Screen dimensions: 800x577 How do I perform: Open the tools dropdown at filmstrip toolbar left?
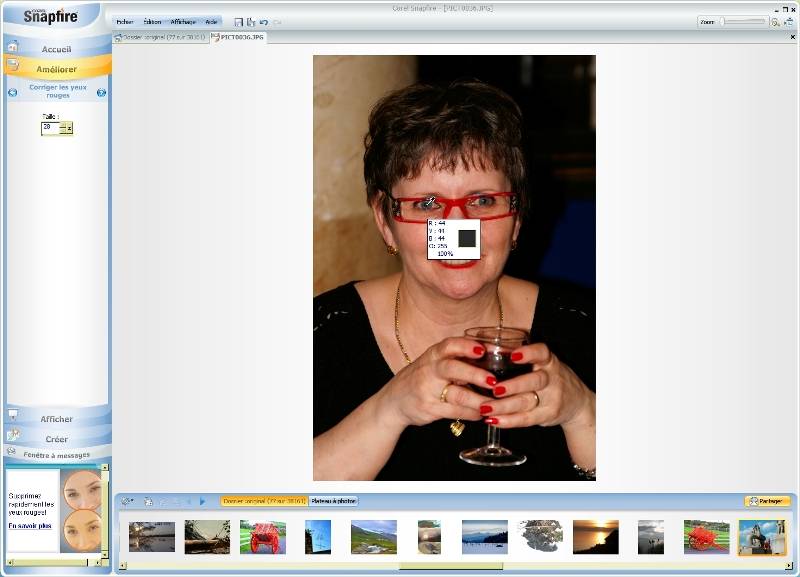(127, 501)
